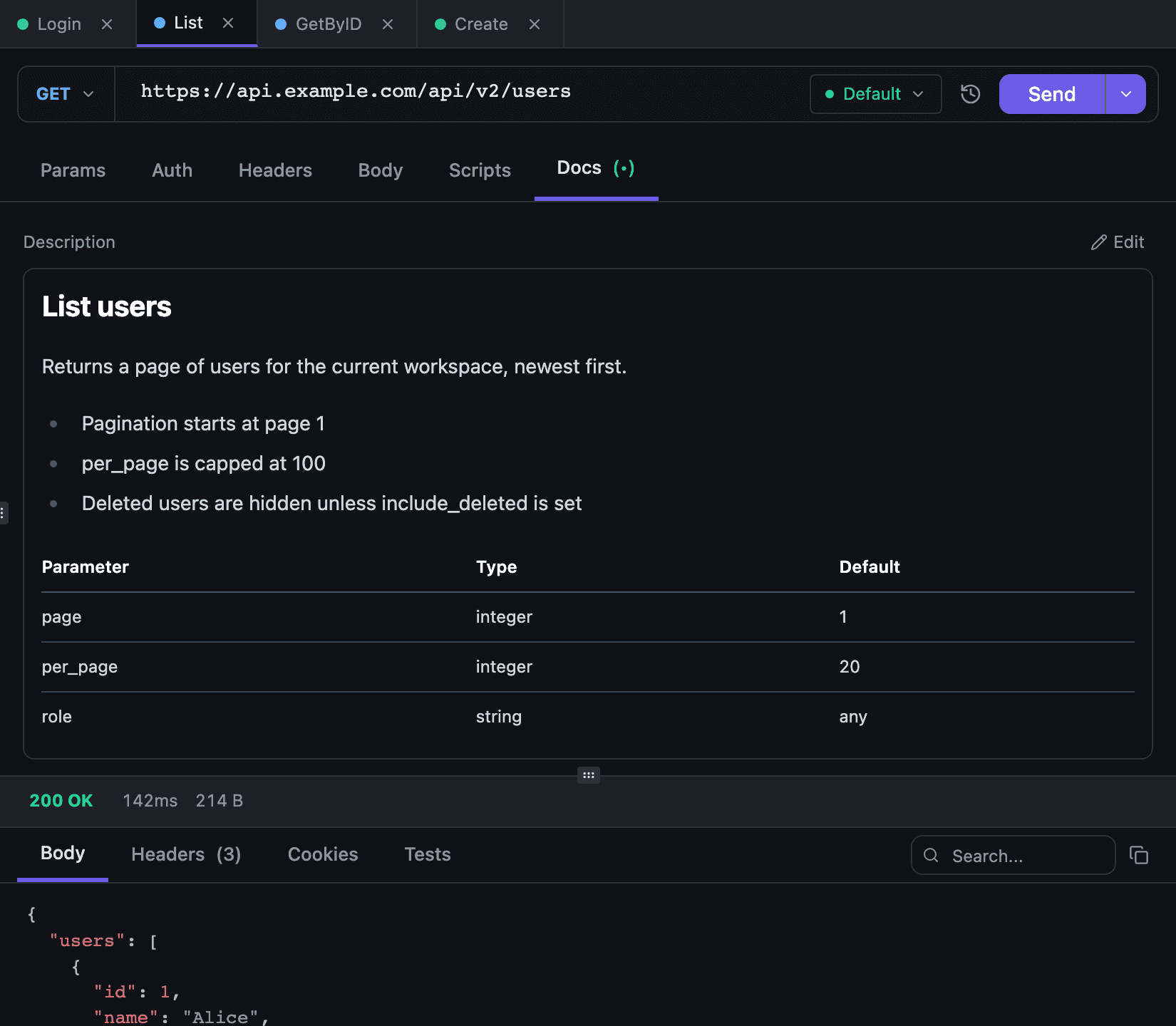Open the Params tab
The height and width of the screenshot is (1026, 1176).
pos(73,170)
